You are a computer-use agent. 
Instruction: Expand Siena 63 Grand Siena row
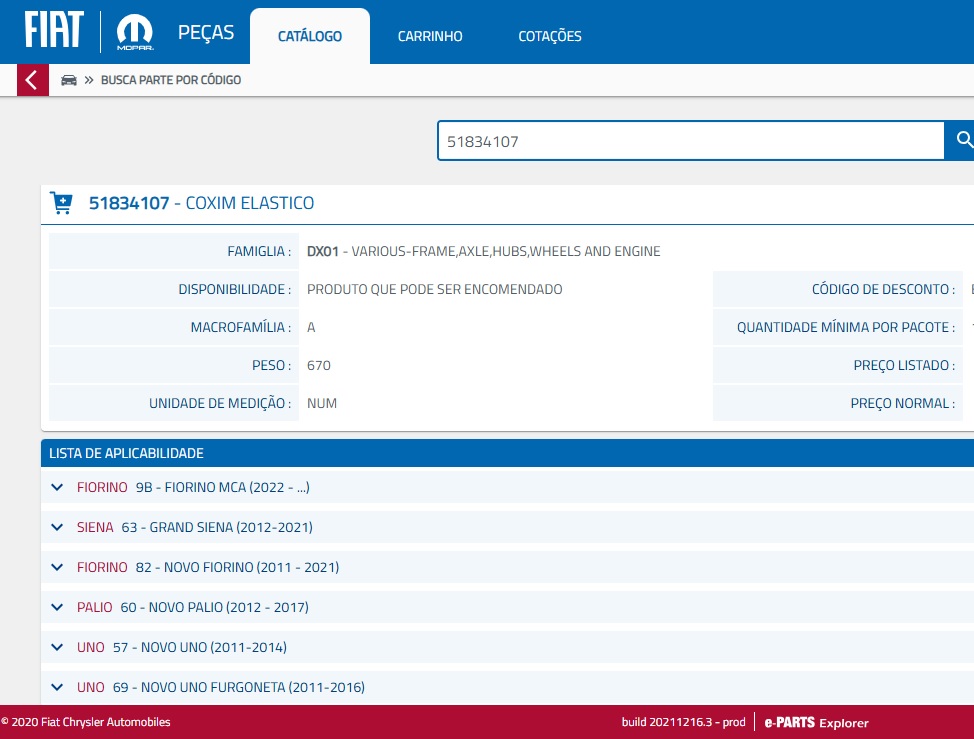57,527
